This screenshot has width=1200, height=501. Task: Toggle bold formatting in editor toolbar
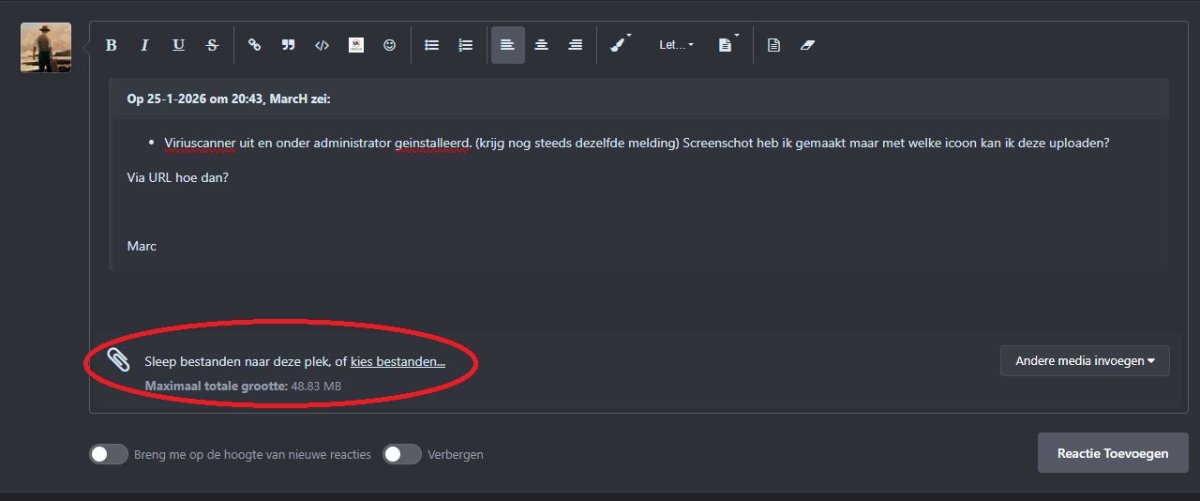tap(111, 45)
